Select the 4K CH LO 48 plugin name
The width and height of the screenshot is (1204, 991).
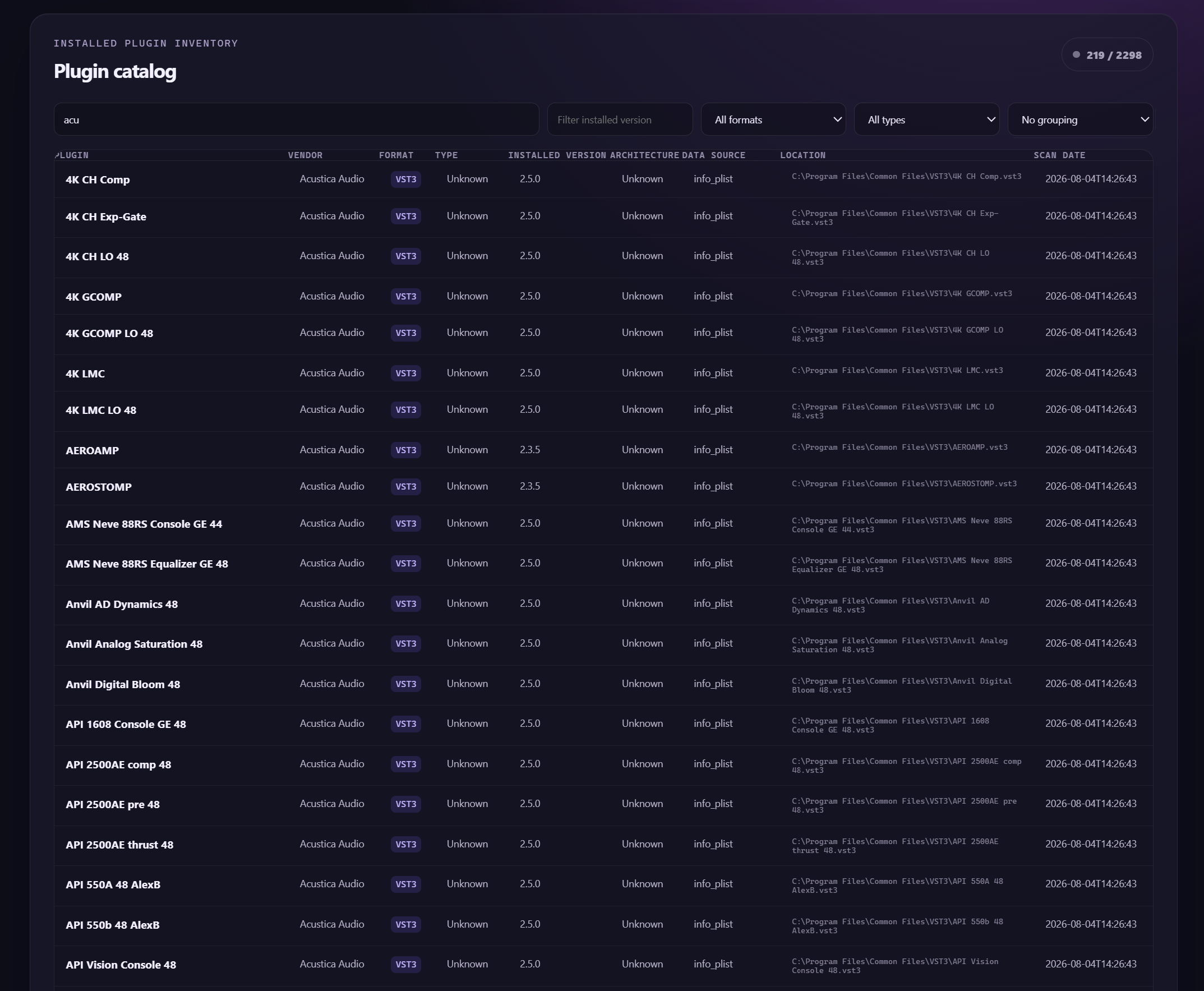[97, 256]
